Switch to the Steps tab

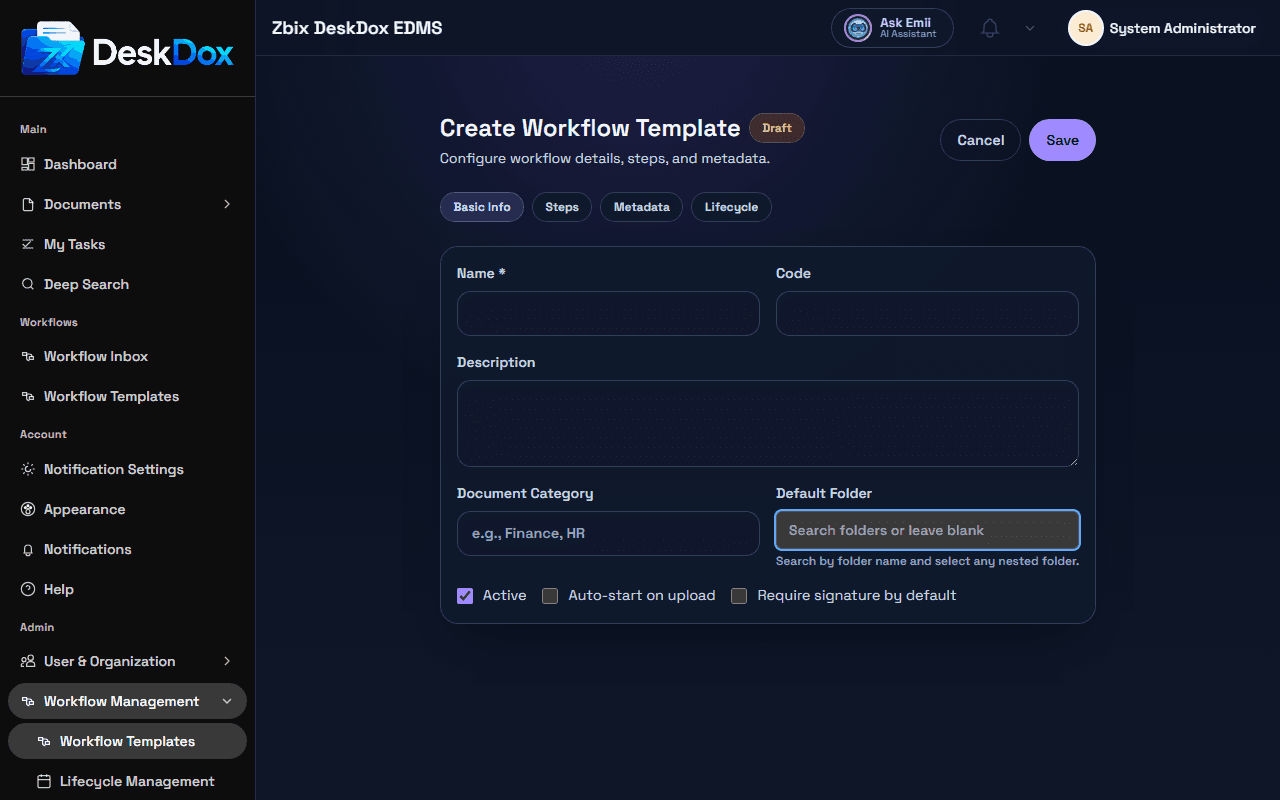point(562,207)
